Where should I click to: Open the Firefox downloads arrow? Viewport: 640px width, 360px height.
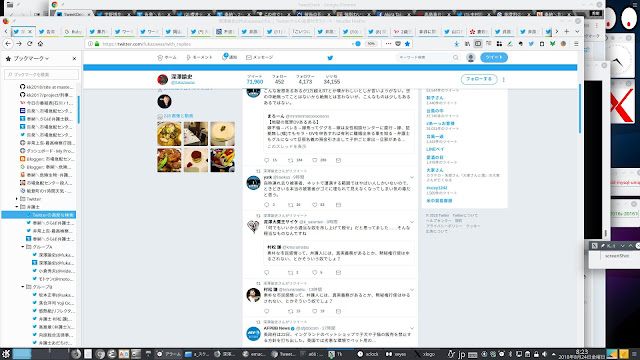point(456,44)
